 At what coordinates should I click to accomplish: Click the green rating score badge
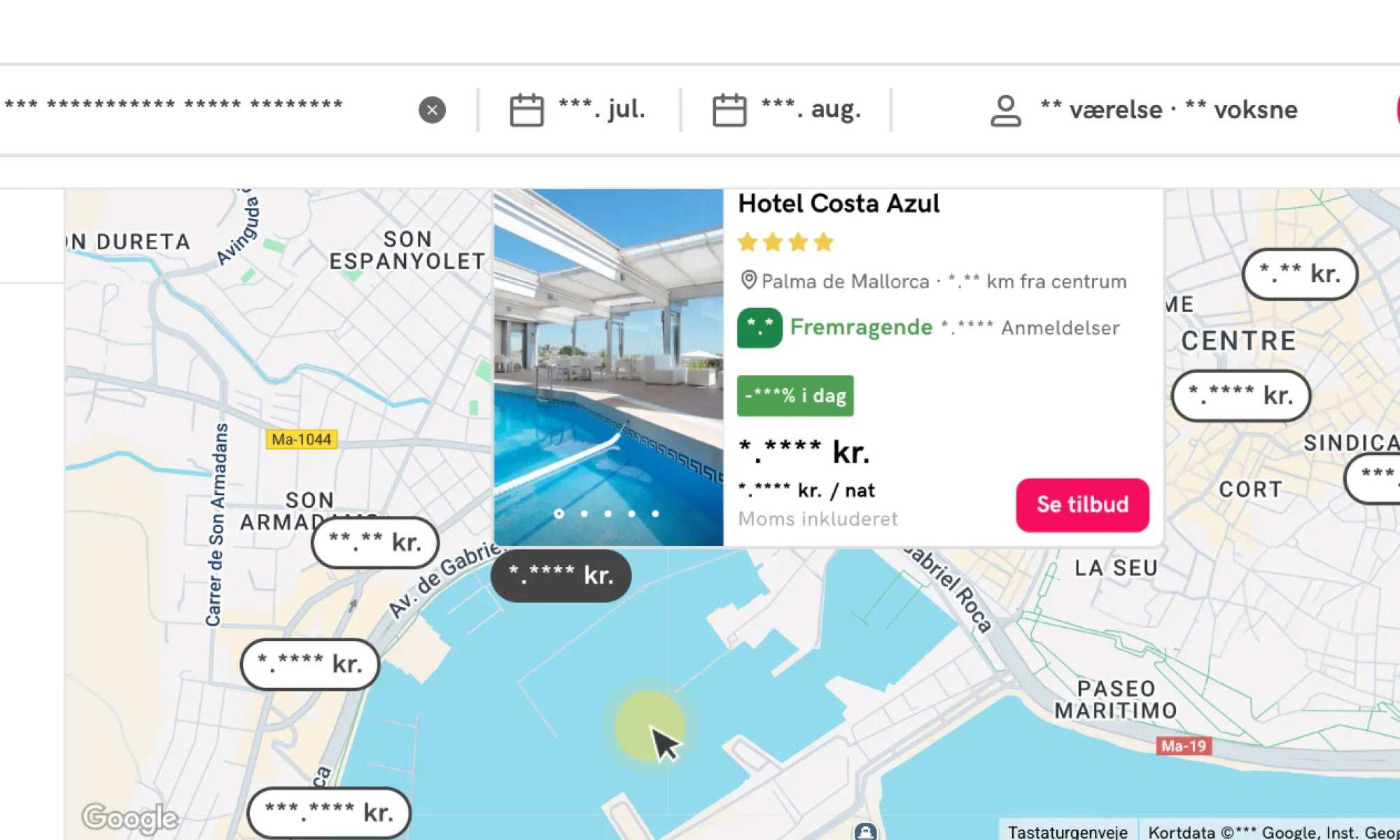[759, 327]
